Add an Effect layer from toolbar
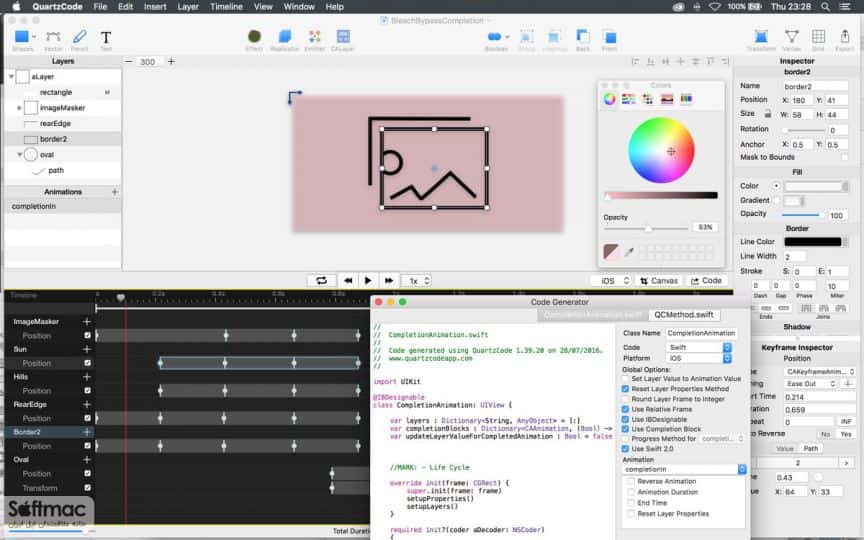 coord(254,36)
